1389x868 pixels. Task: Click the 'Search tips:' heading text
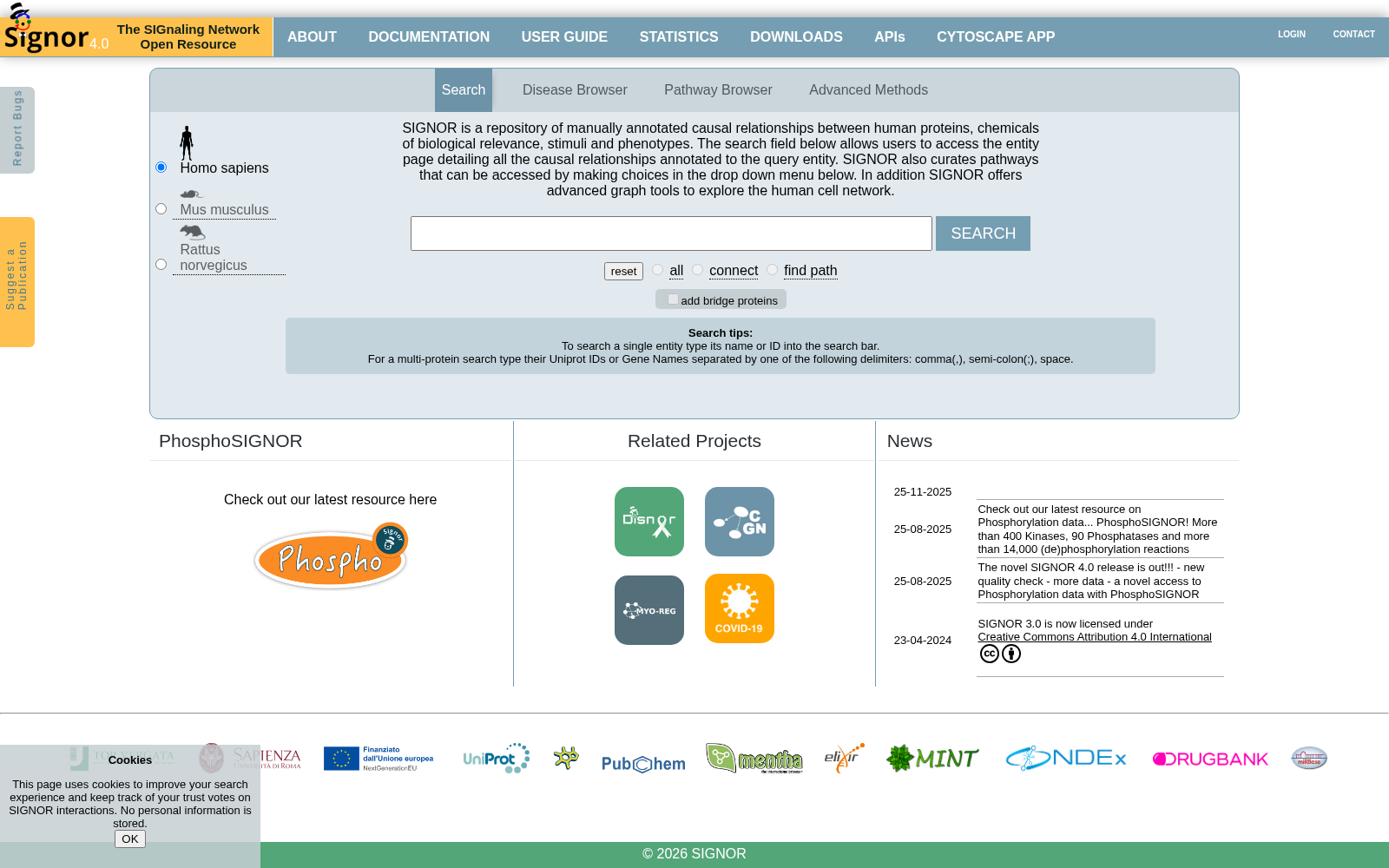tap(721, 333)
